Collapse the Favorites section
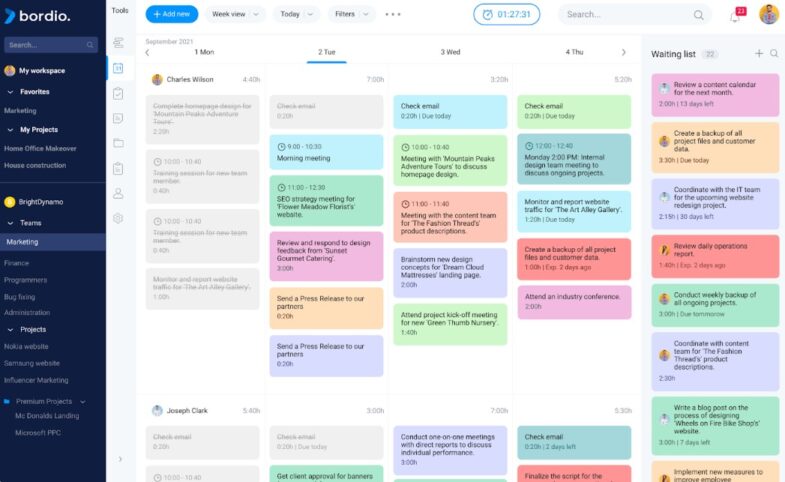Image resolution: width=785 pixels, height=482 pixels. tap(11, 92)
